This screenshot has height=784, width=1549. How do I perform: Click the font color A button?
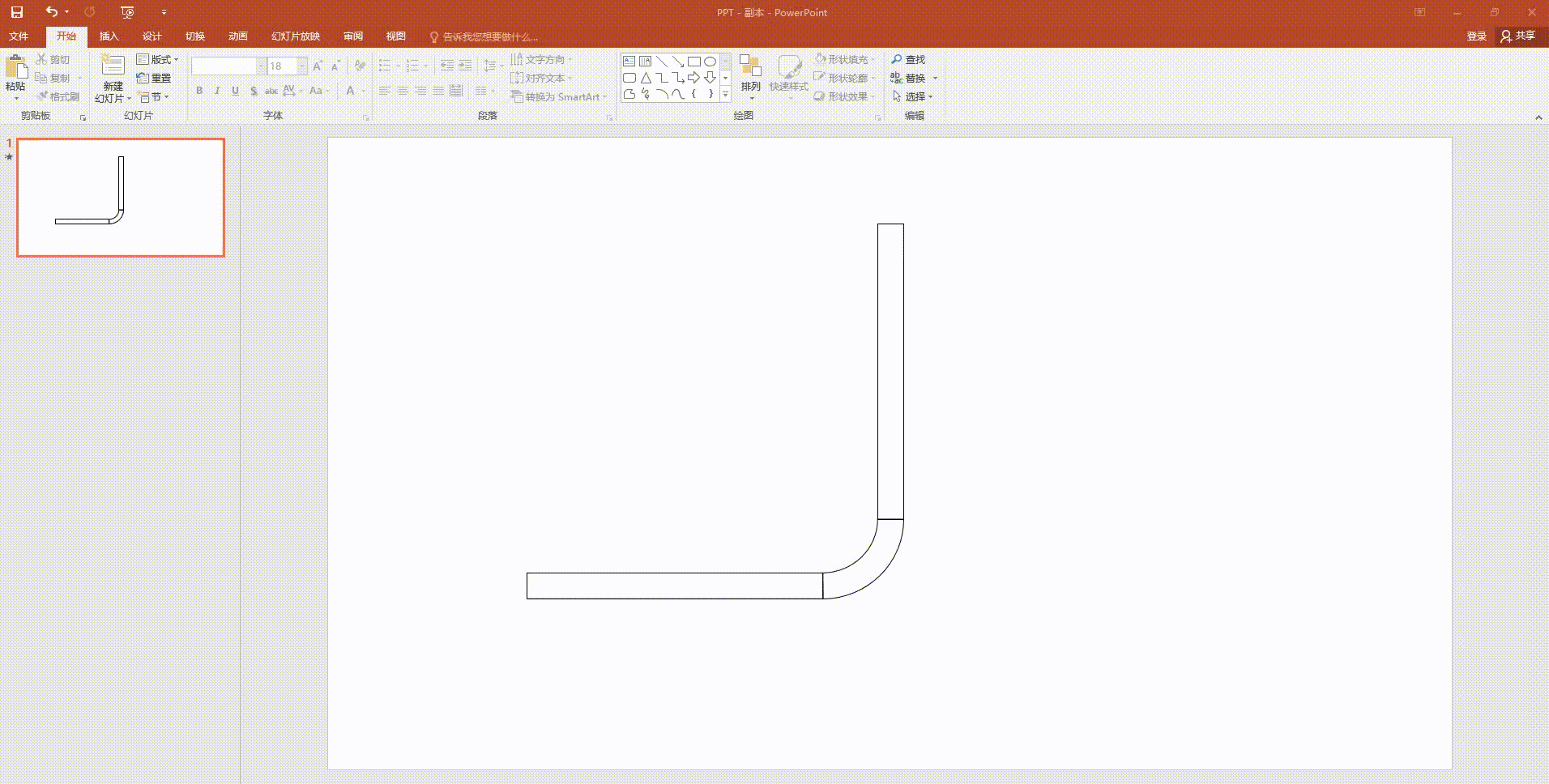tap(350, 91)
